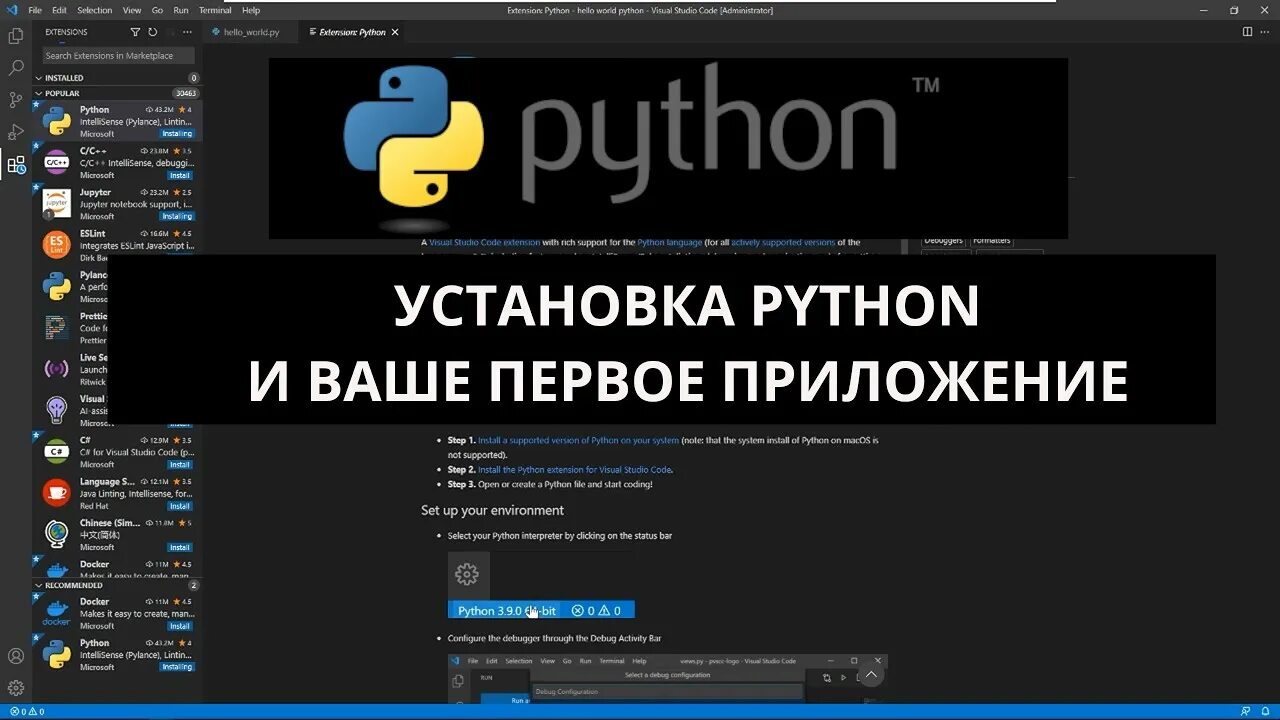Click the ESLint extension logo
The image size is (1280, 720).
57,244
